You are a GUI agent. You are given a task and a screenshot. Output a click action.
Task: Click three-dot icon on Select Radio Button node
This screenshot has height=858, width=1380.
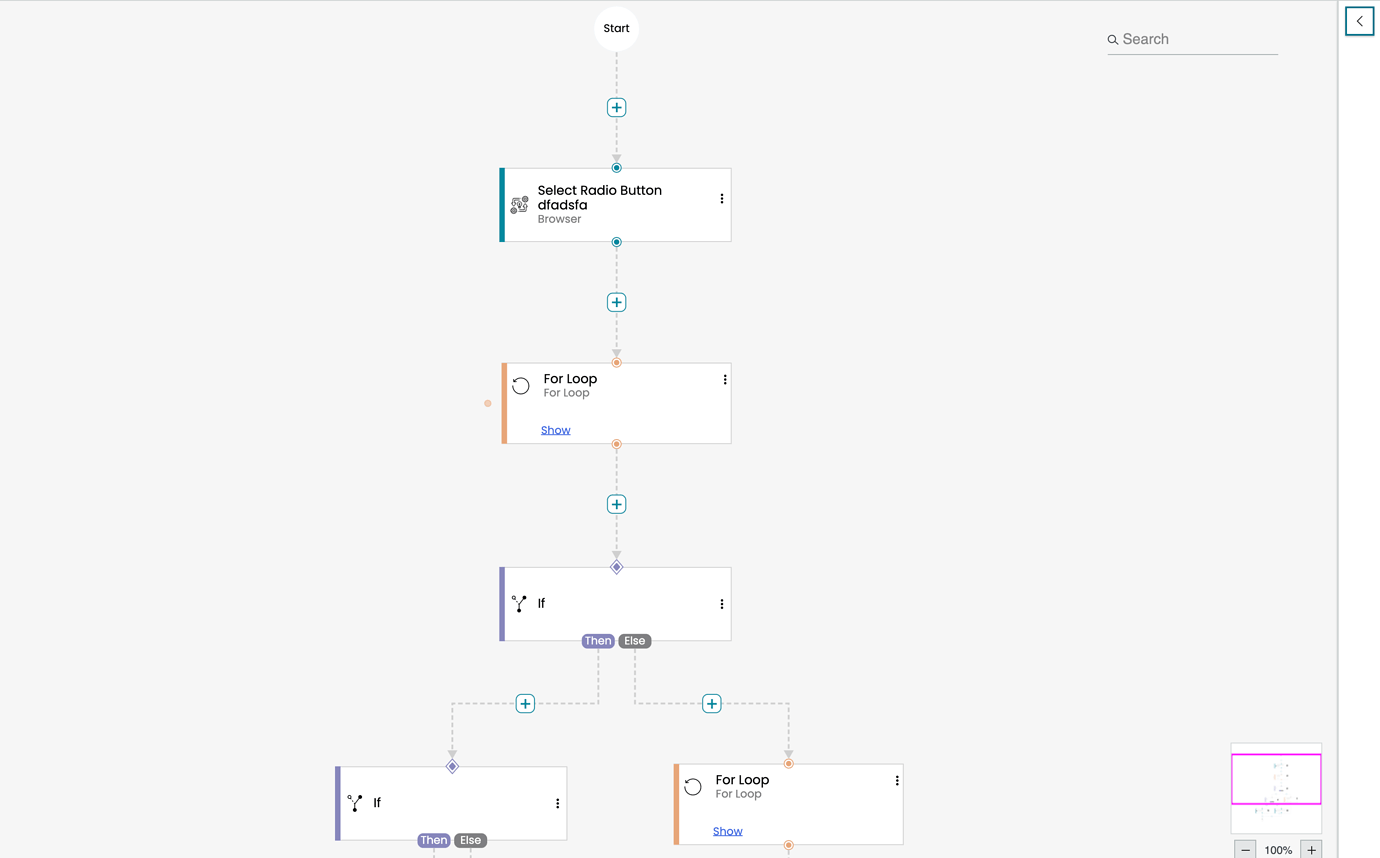722,198
